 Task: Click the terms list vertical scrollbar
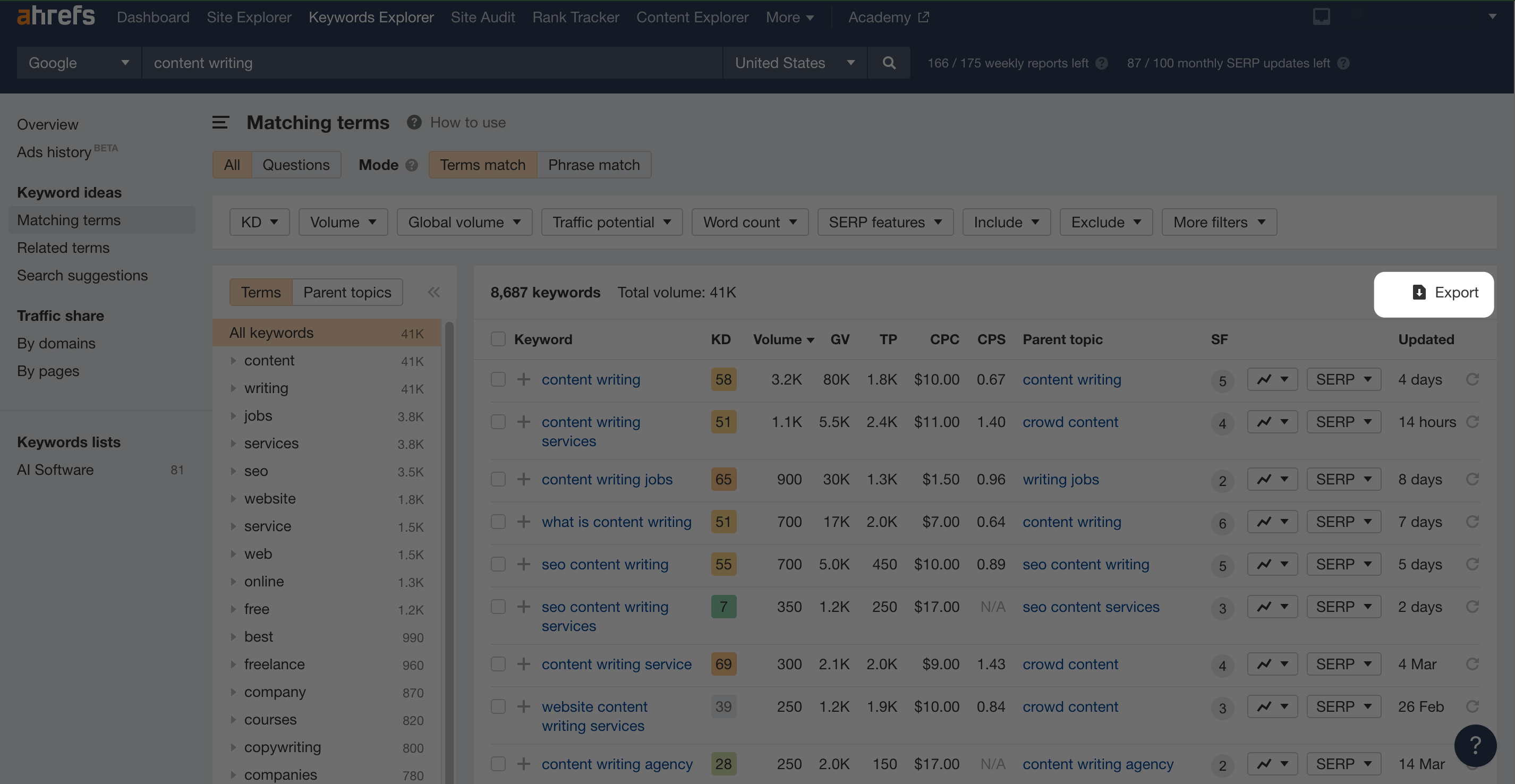pyautogui.click(x=449, y=552)
